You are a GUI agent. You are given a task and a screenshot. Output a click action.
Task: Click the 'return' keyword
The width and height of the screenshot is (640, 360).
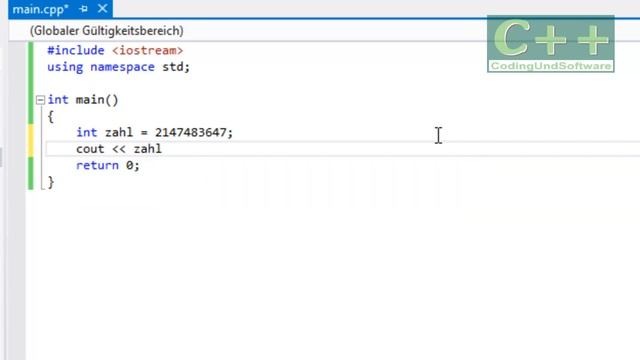[x=97, y=165]
